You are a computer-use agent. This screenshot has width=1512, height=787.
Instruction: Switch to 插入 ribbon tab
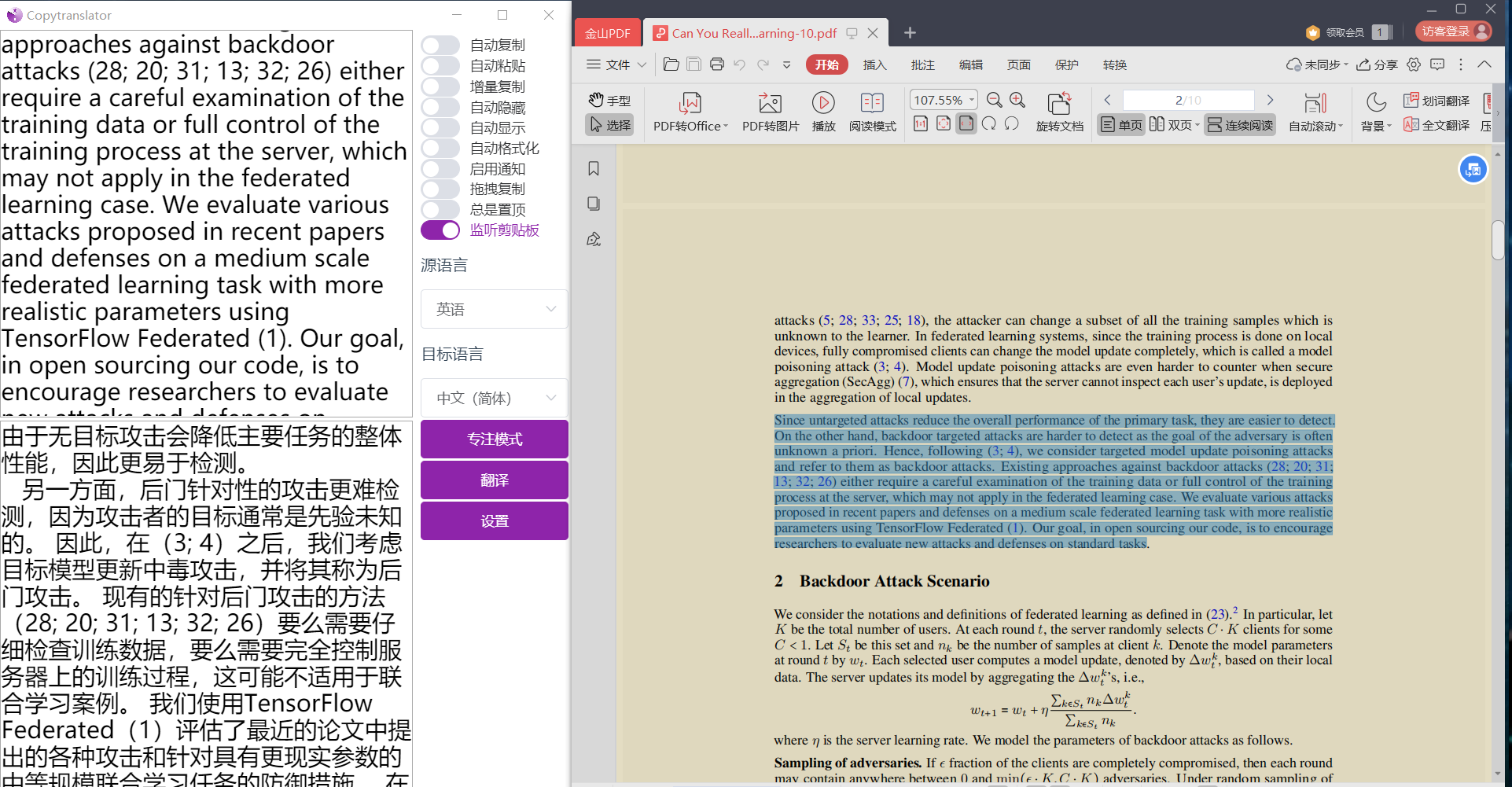pos(874,64)
